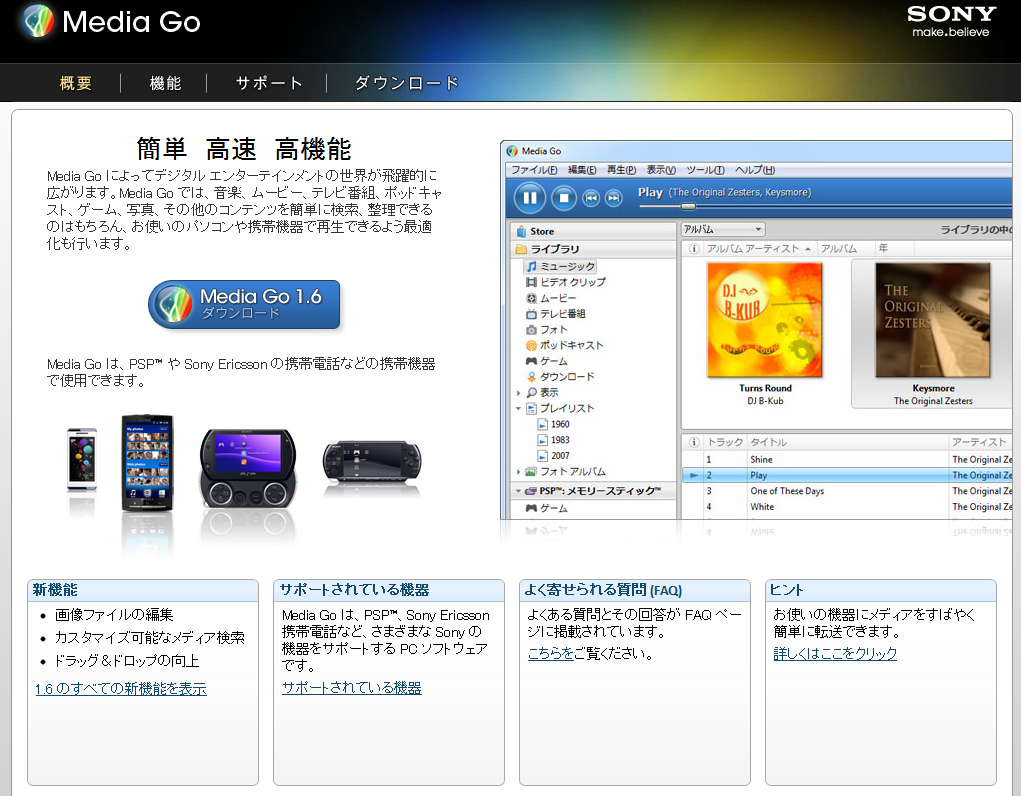
Task: Select the track titled White
Action: click(x=762, y=507)
